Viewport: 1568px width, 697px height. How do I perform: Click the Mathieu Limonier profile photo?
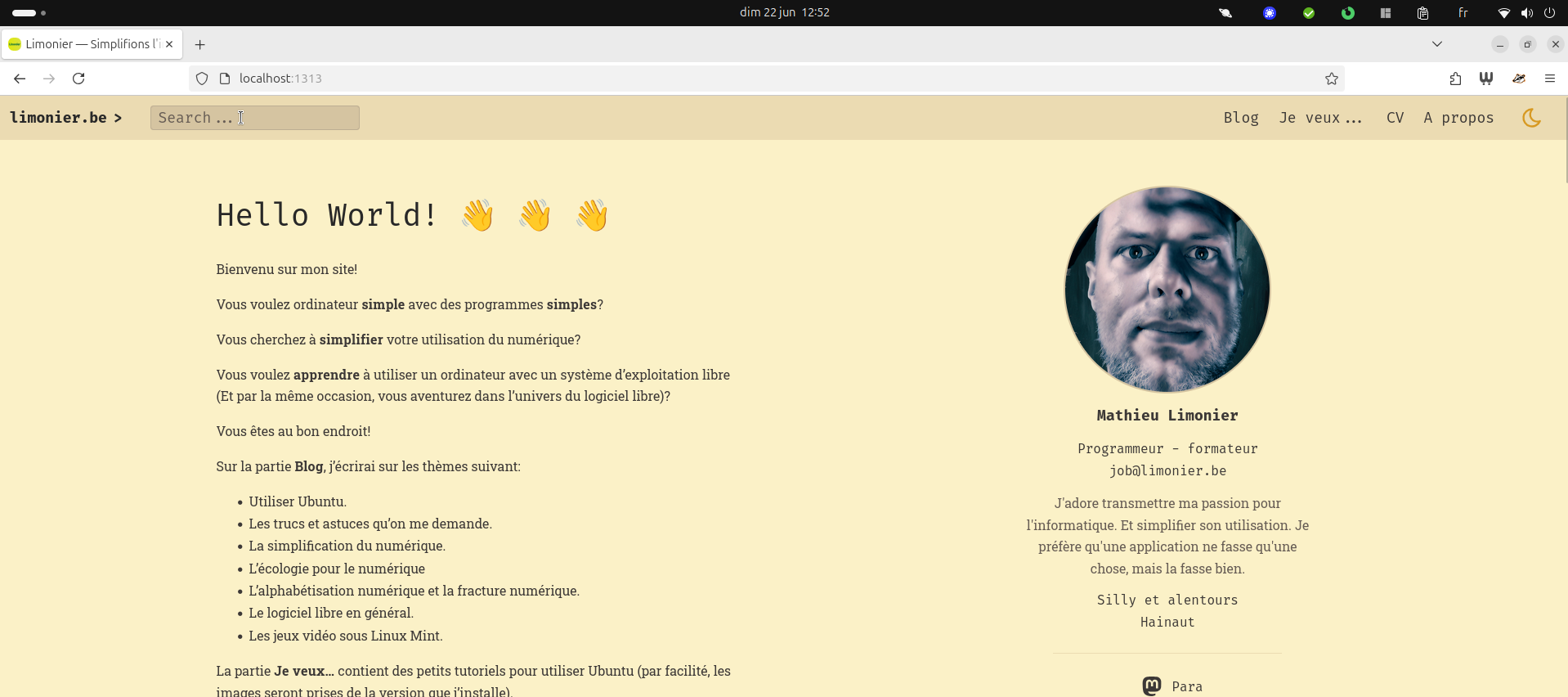pos(1167,290)
